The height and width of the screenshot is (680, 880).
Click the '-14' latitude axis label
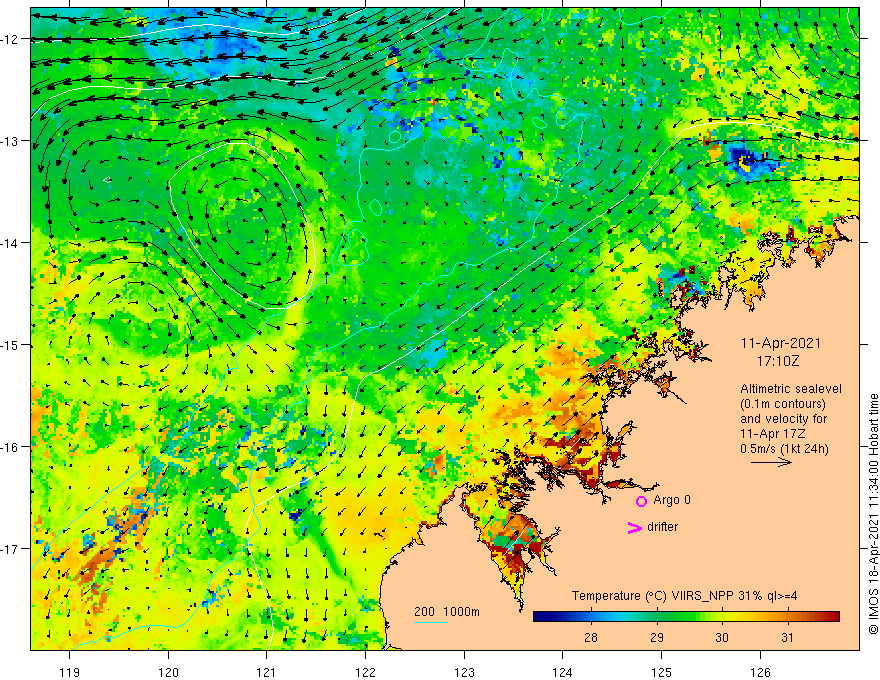[x=11, y=243]
